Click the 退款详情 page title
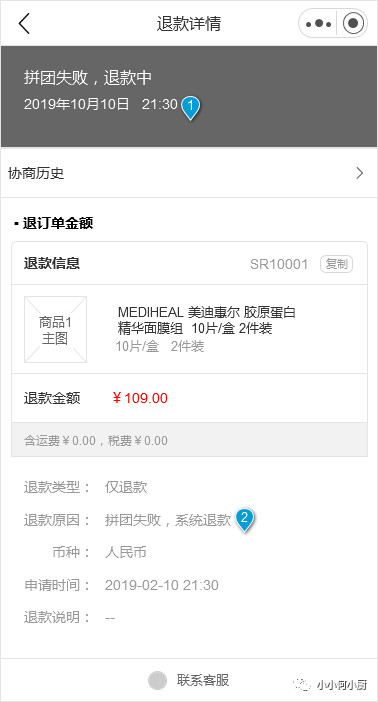This screenshot has height=702, width=378. tap(189, 24)
